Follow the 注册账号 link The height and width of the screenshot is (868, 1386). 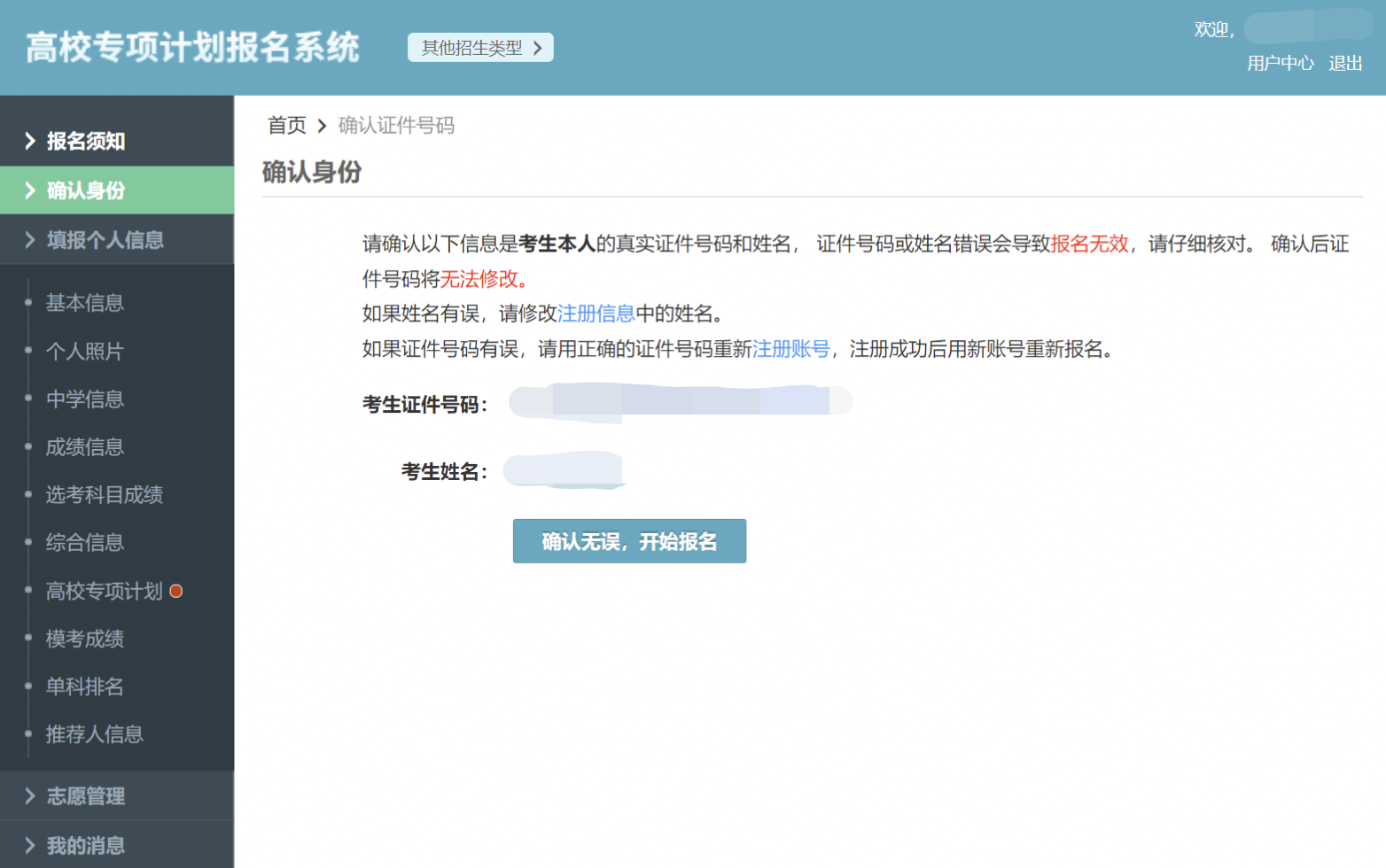click(790, 349)
